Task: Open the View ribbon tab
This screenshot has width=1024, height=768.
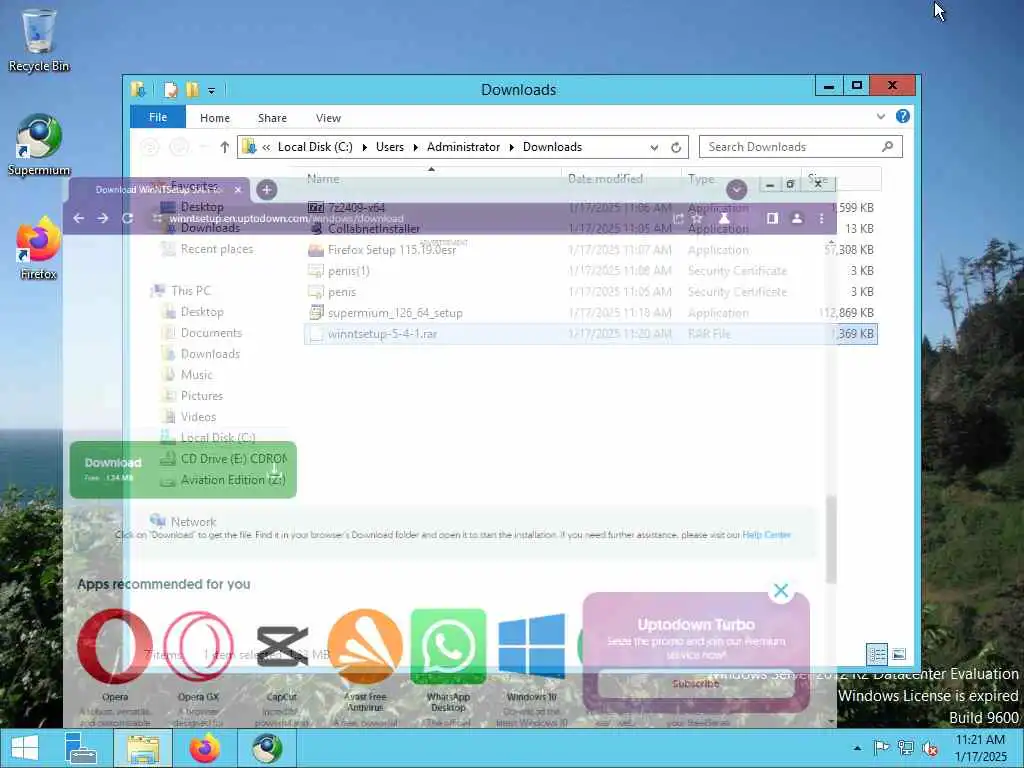Action: click(328, 118)
